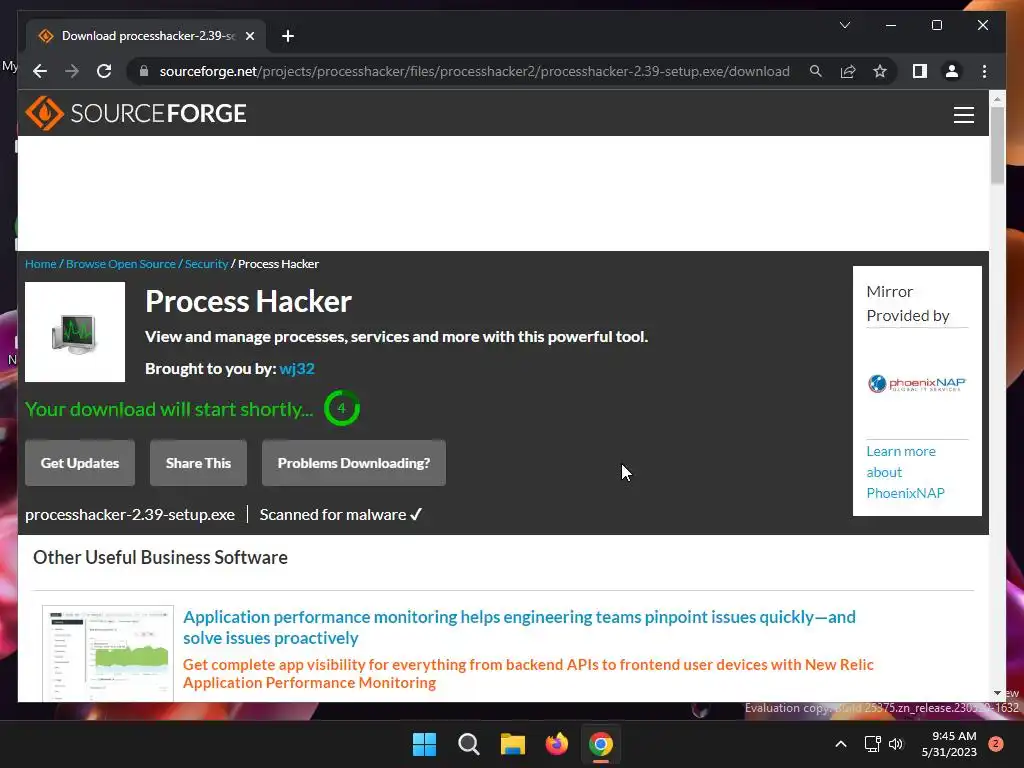Click the download countdown circle
Screen dimensions: 1024x768
click(x=342, y=408)
